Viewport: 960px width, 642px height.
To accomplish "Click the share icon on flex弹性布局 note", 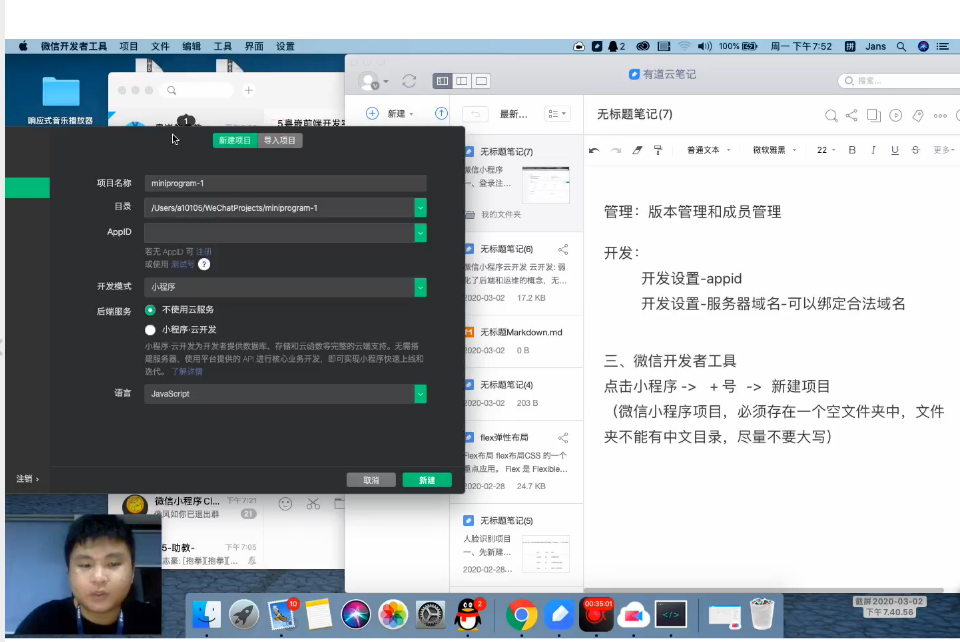I will coord(563,438).
